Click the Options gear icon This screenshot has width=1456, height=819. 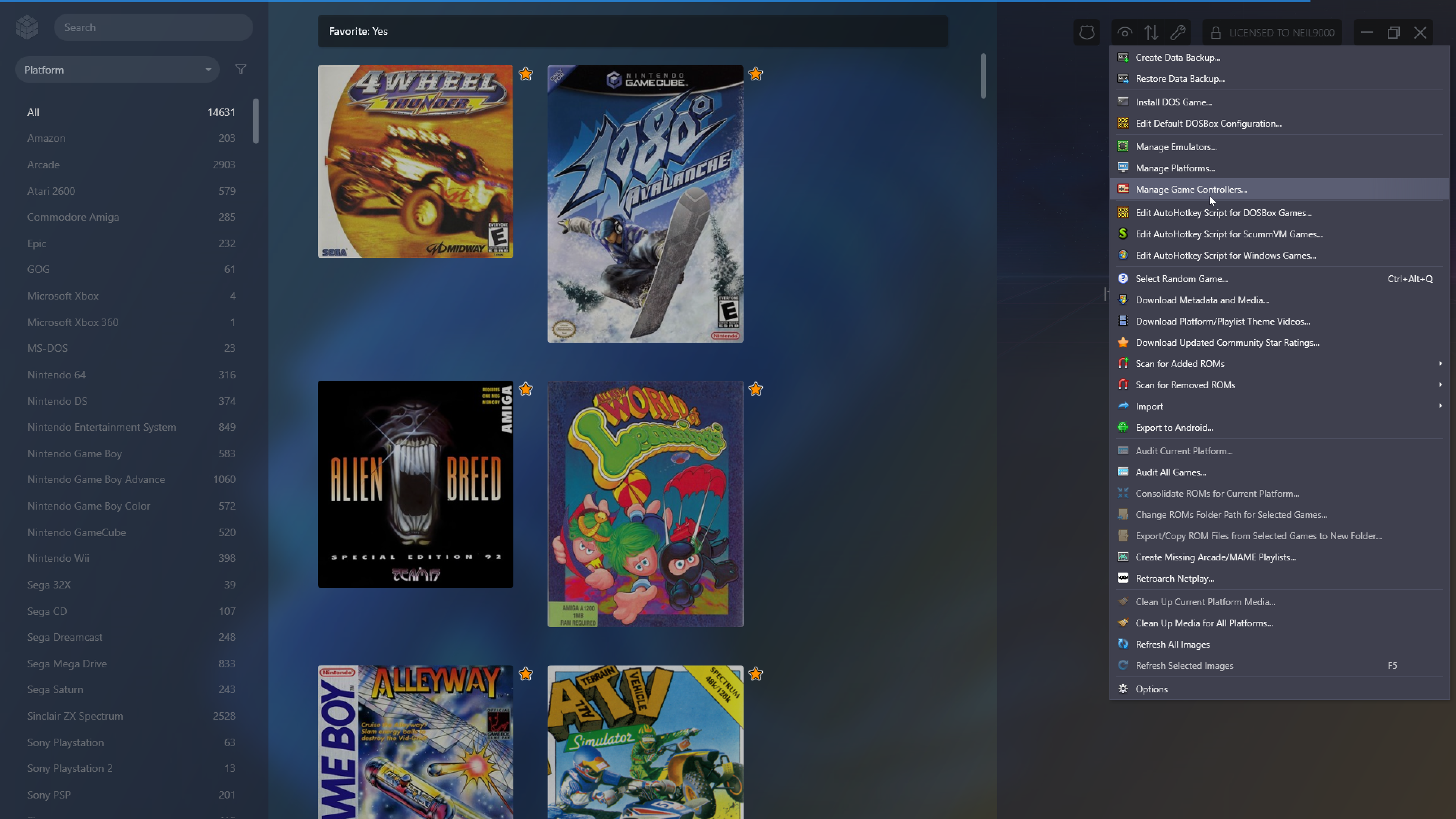(1123, 689)
